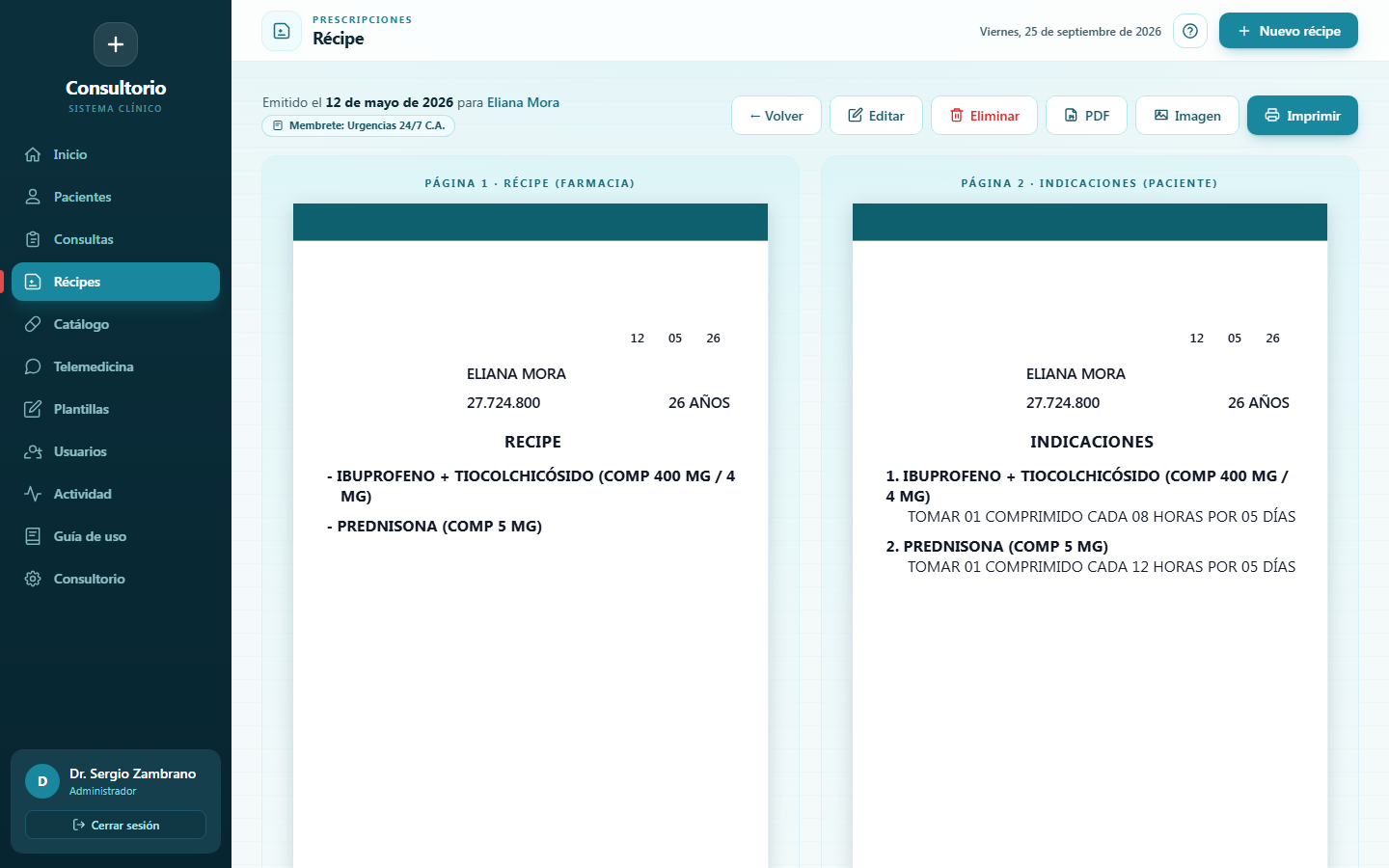Open Consultorio settings in the sidebar

pos(116,579)
